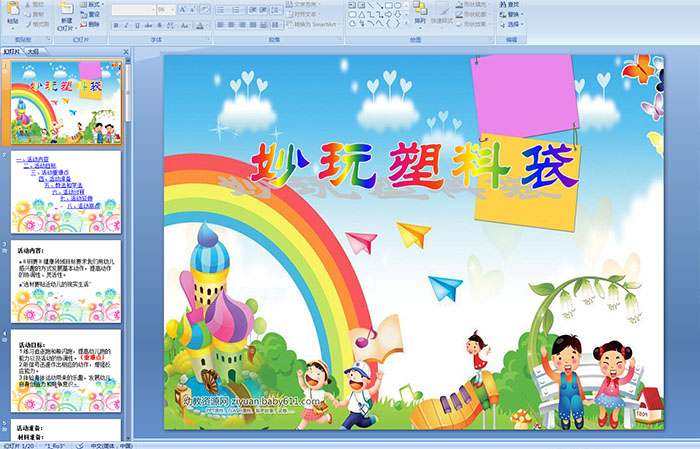This screenshot has height=449, width=700.
Task: Open the Change Case (Aa) dropdown
Action: click(185, 25)
